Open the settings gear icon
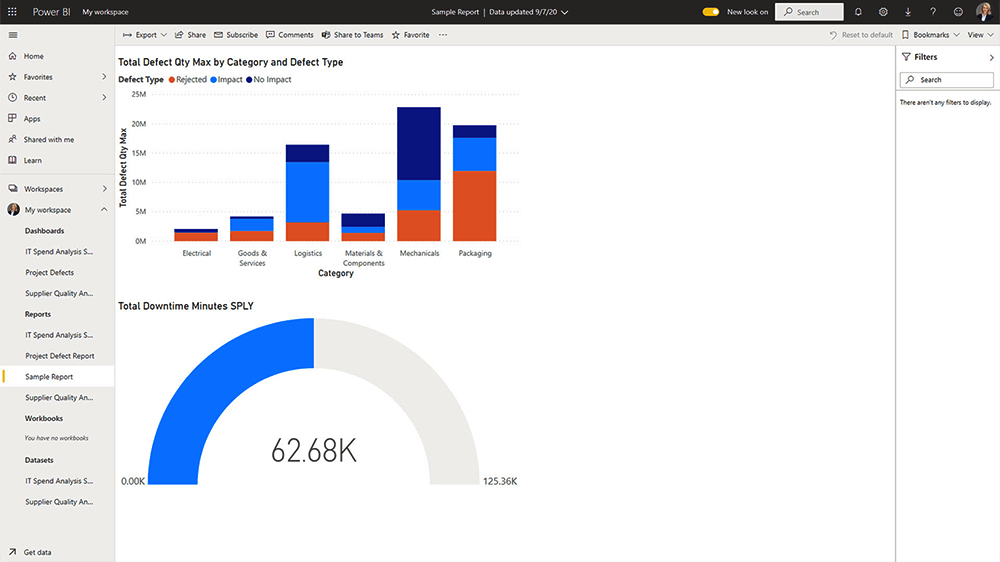1000x562 pixels. (x=883, y=12)
